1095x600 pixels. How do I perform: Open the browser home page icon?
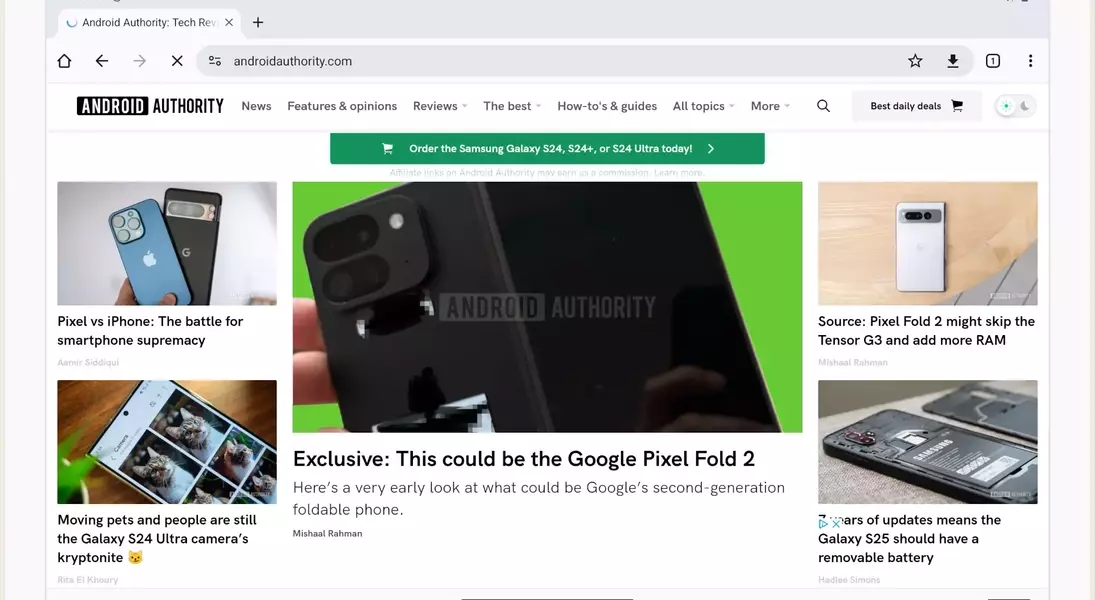coord(64,61)
